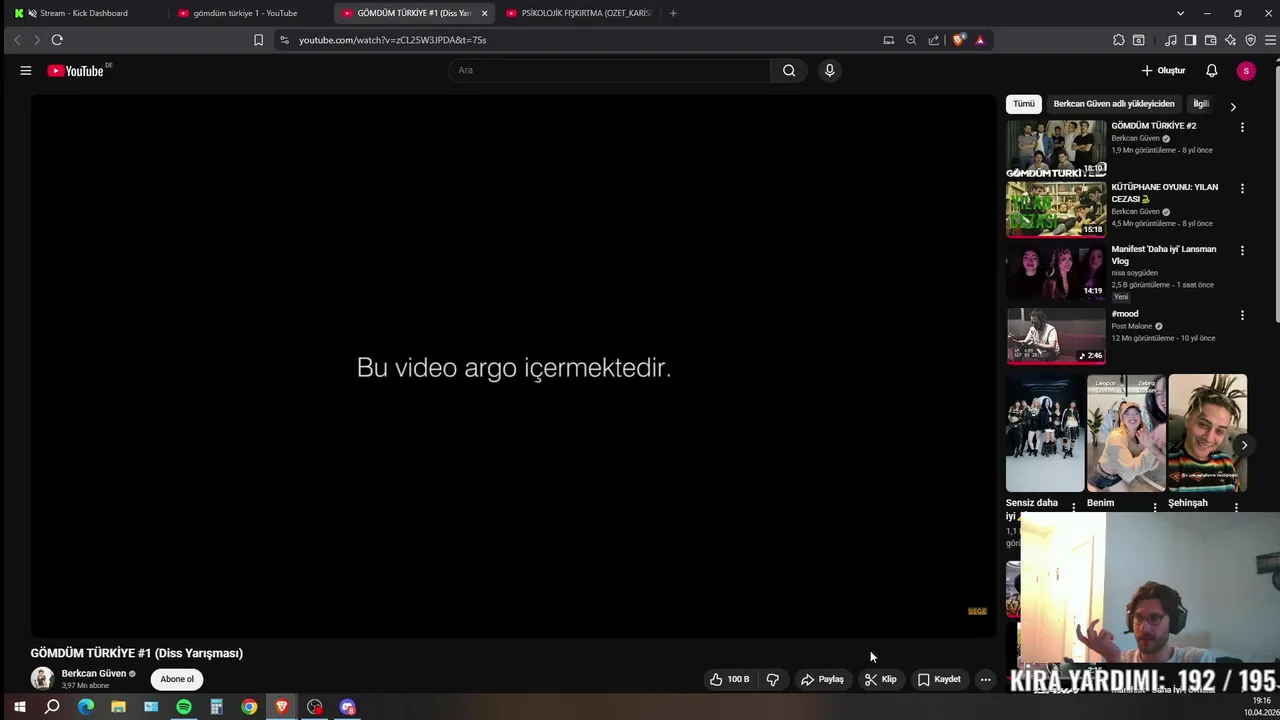Open more actions menu beside Kaydet

(985, 679)
